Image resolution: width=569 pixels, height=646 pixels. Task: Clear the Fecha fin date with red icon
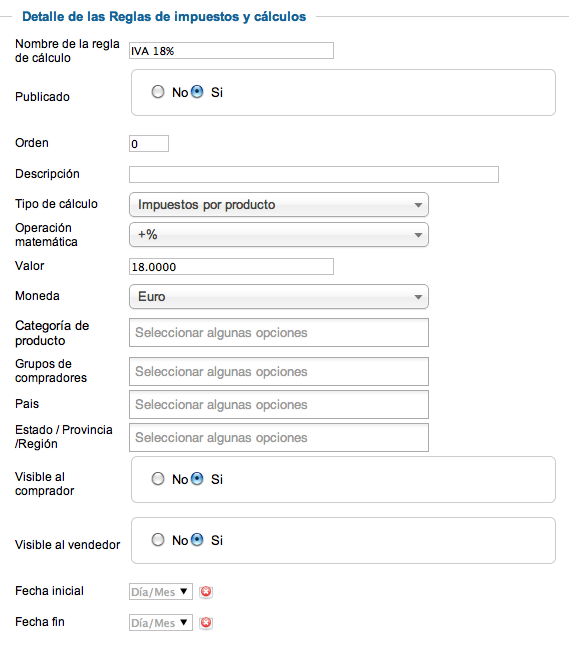click(x=206, y=623)
